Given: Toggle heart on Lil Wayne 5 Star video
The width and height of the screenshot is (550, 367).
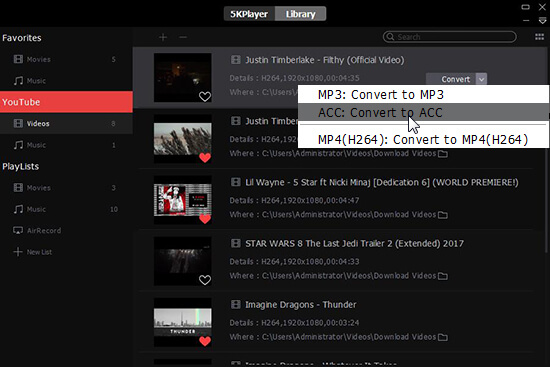Looking at the screenshot, I should 205,219.
